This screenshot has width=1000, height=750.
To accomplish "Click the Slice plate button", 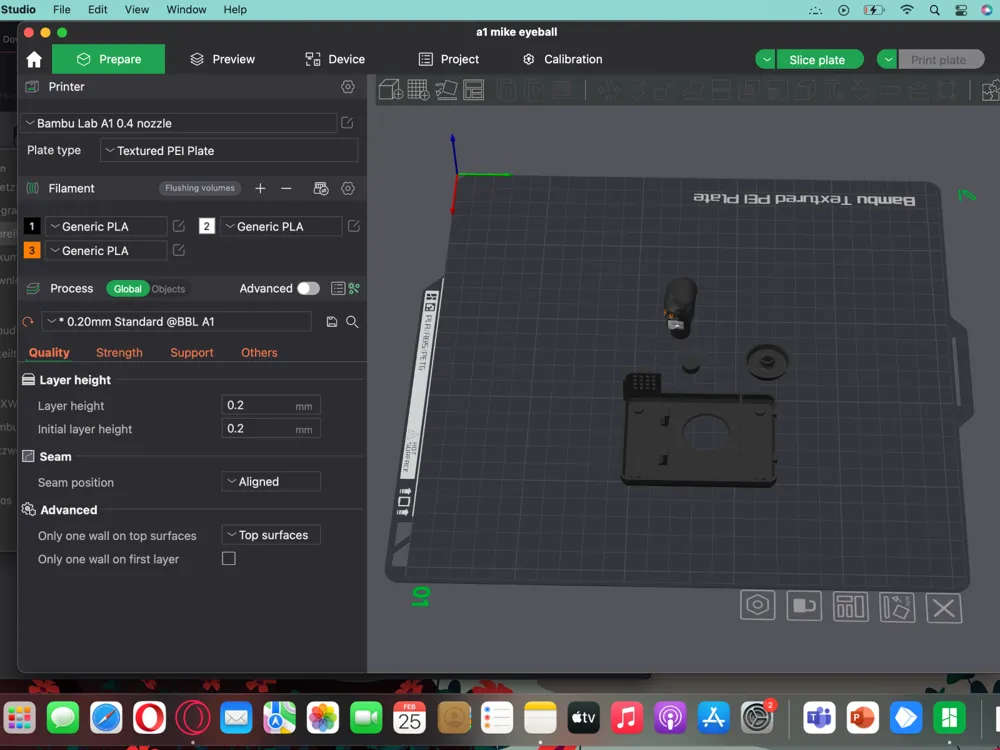I will pos(820,59).
